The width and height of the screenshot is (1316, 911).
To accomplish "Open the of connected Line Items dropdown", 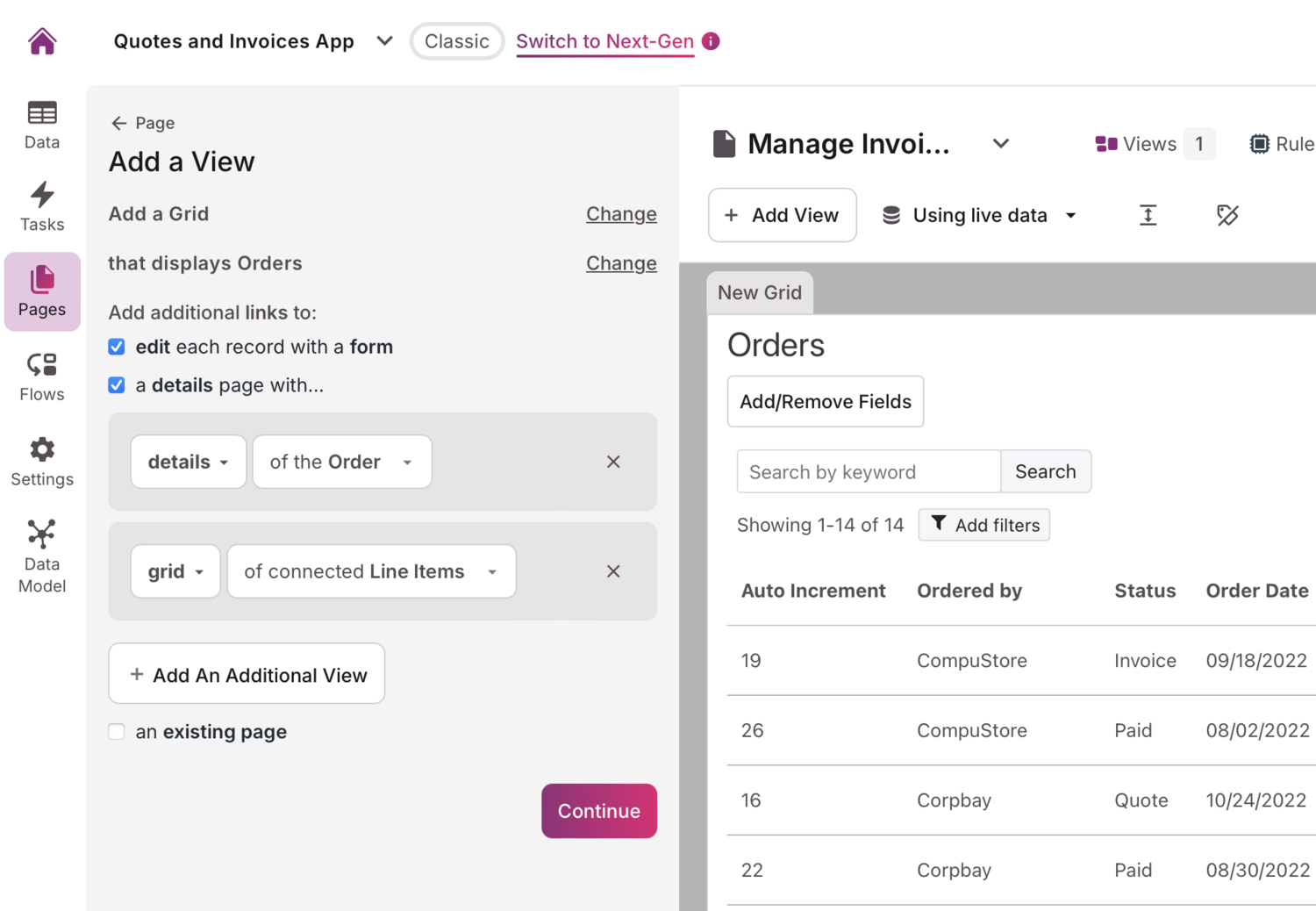I will click(370, 571).
